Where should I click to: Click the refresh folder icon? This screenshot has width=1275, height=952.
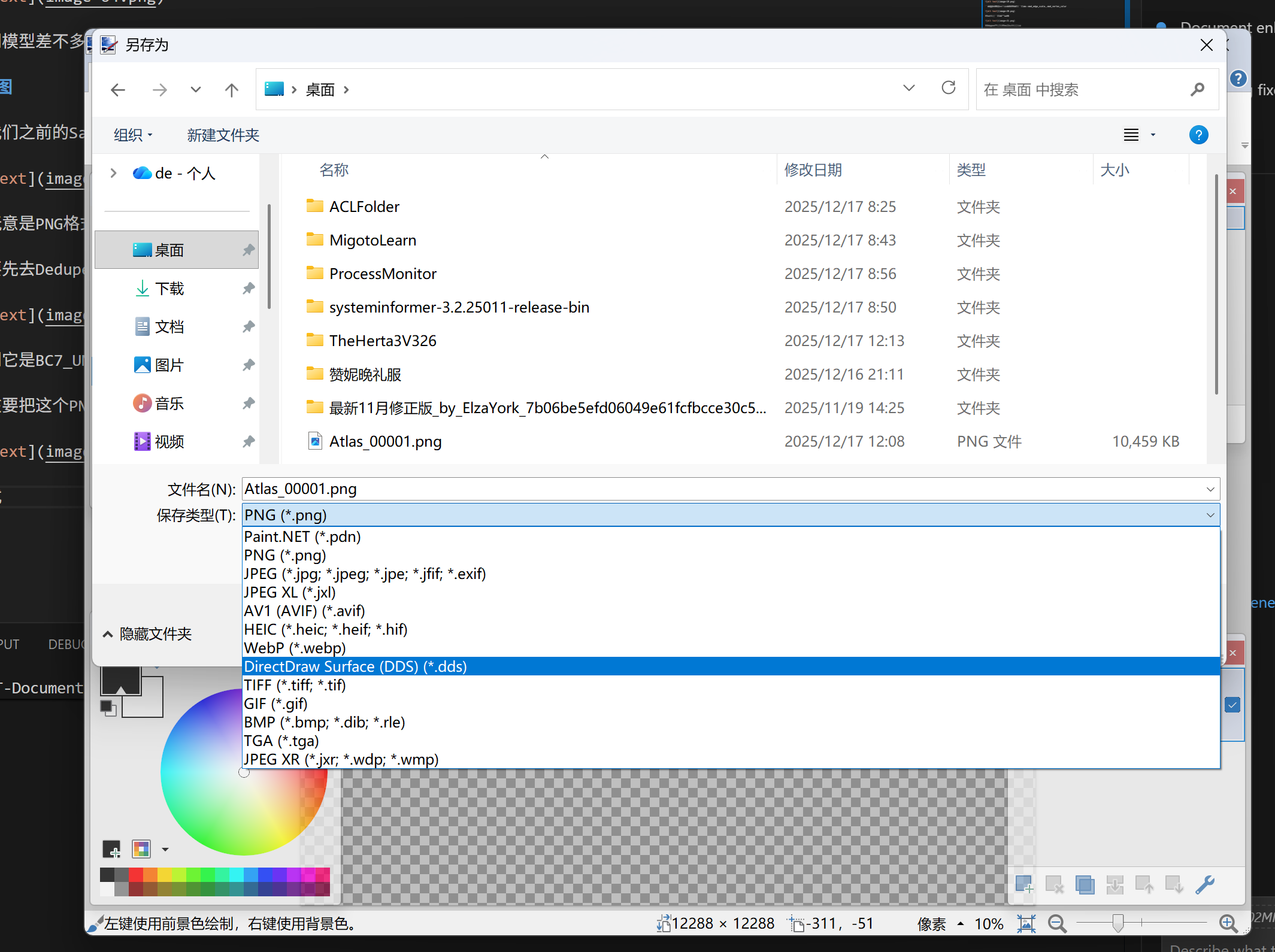[x=949, y=89]
